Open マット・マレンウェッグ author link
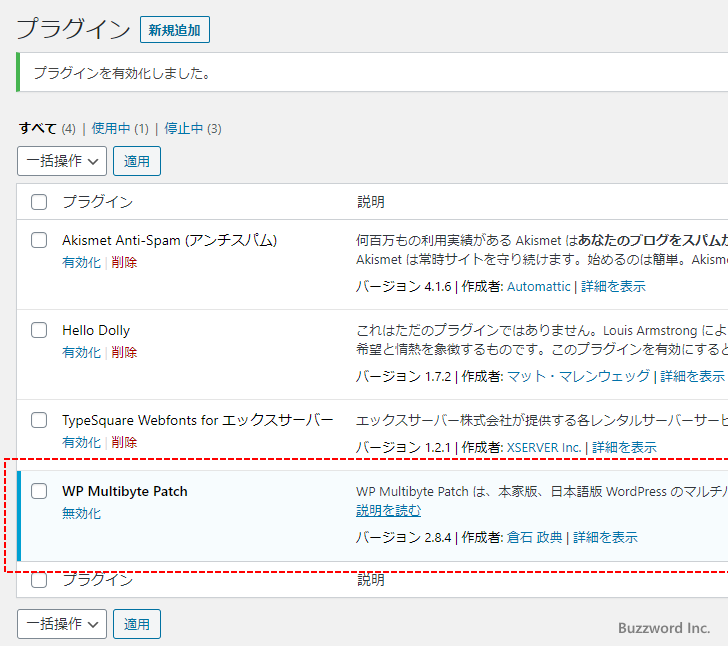The width and height of the screenshot is (728, 646). click(578, 376)
